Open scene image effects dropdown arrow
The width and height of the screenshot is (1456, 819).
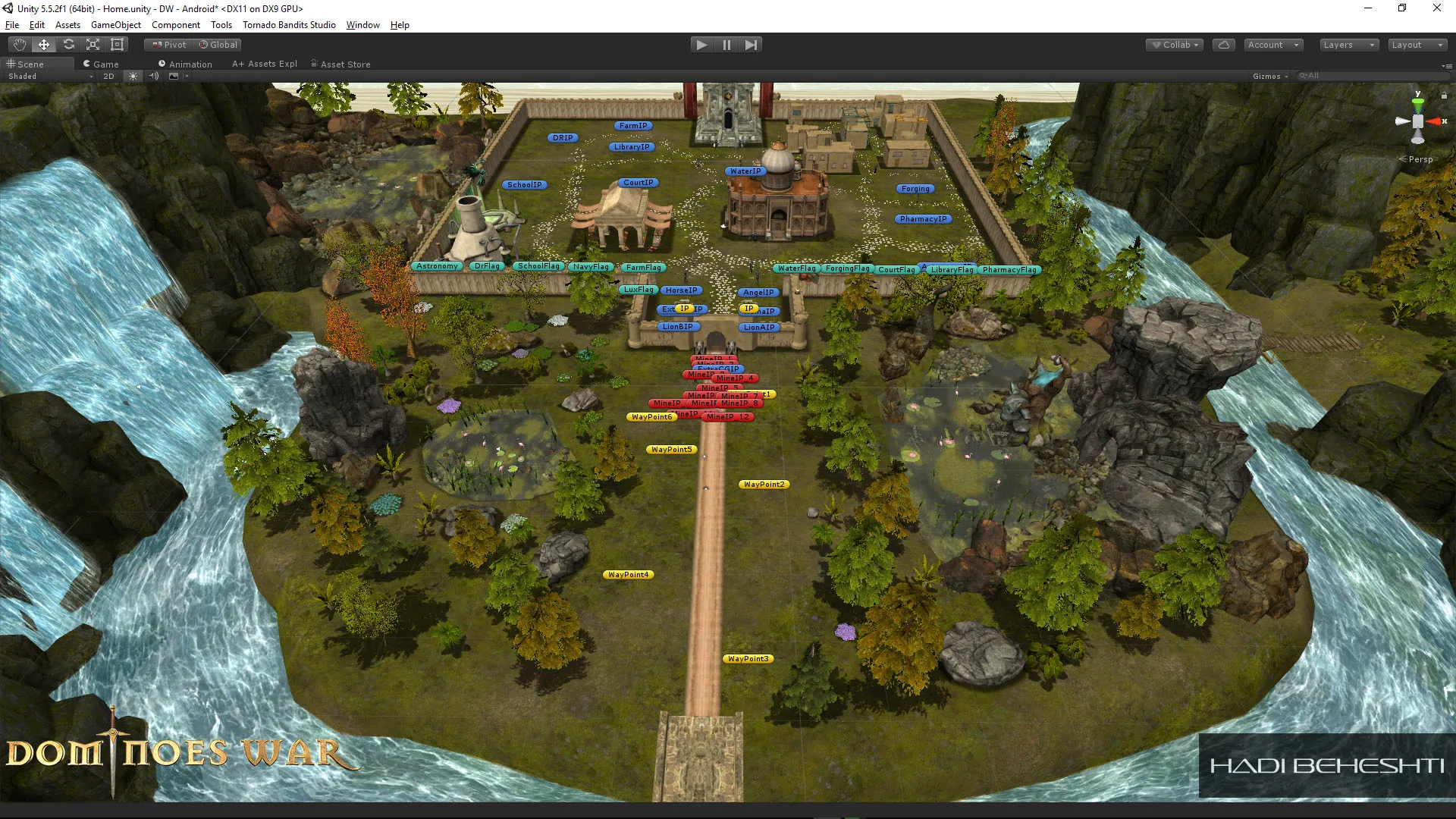(186, 76)
